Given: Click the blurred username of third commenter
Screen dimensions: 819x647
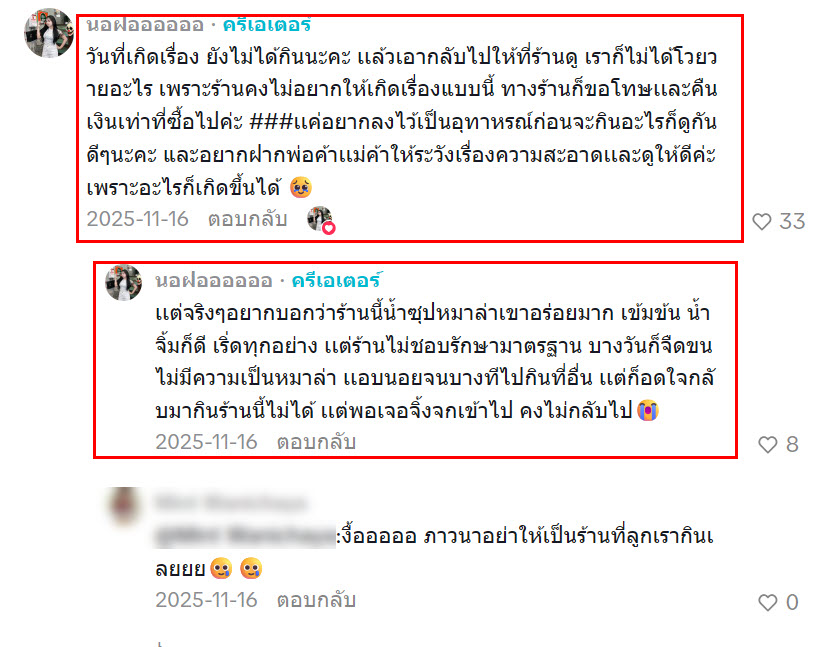Looking at the screenshot, I should [x=231, y=502].
